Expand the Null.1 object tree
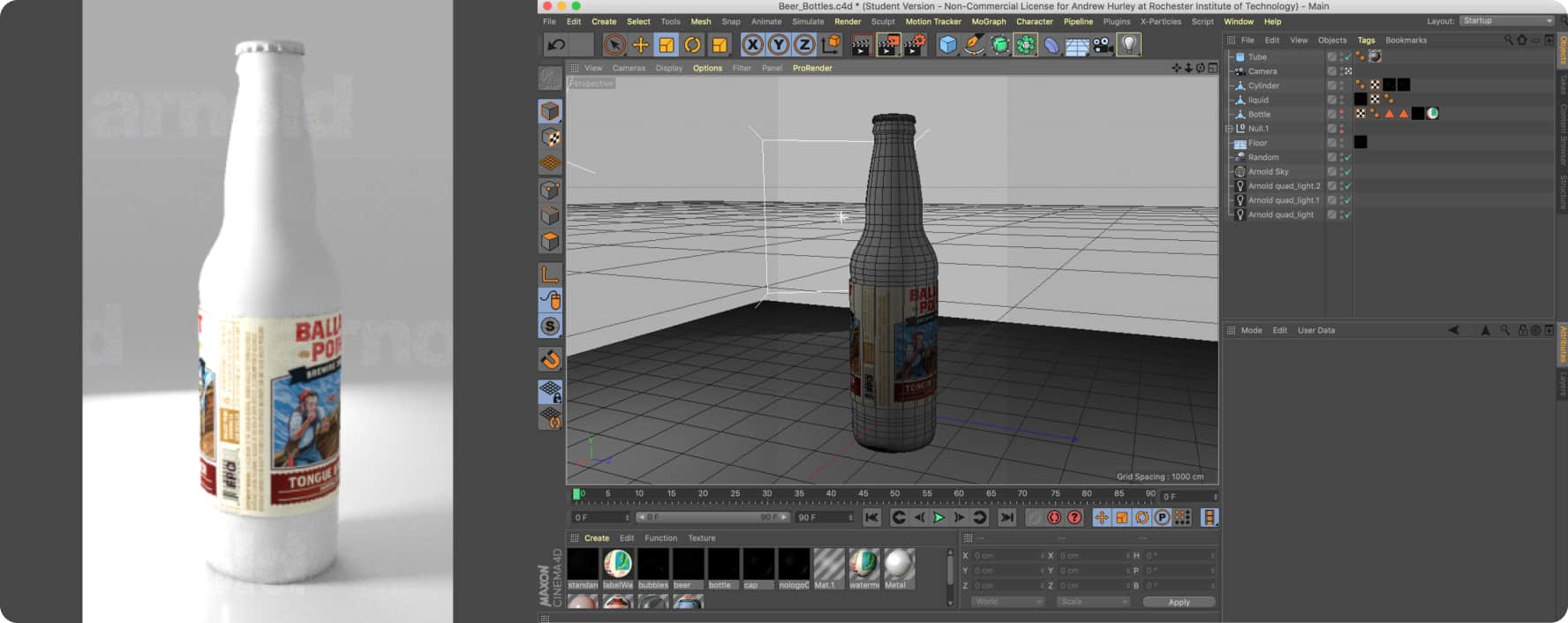The height and width of the screenshot is (623, 1568). click(x=1229, y=129)
